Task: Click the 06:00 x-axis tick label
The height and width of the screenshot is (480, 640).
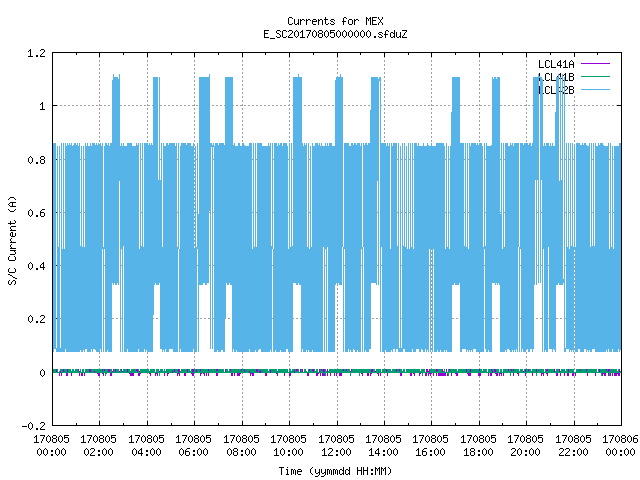Action: tap(193, 452)
